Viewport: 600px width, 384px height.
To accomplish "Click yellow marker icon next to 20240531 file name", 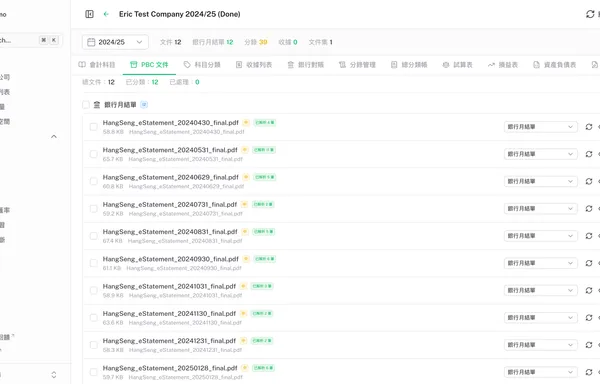I will (x=245, y=150).
